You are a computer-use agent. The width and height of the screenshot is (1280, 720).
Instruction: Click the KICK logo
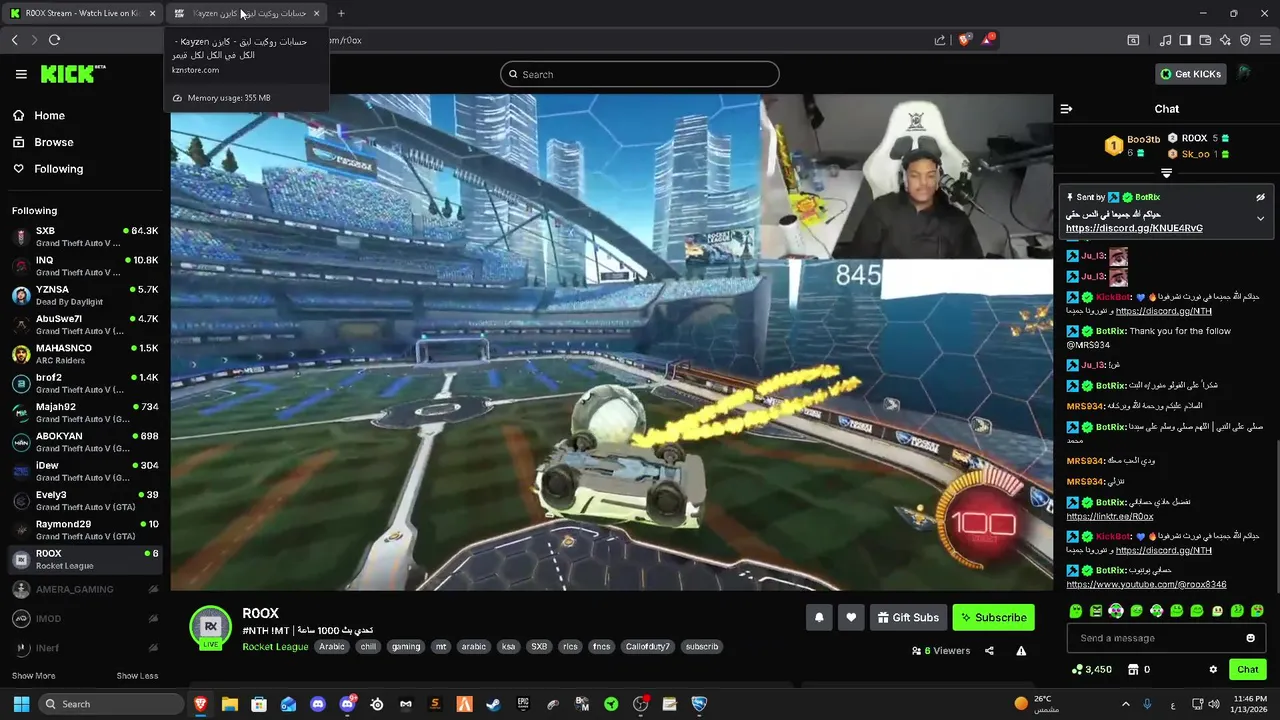point(73,74)
